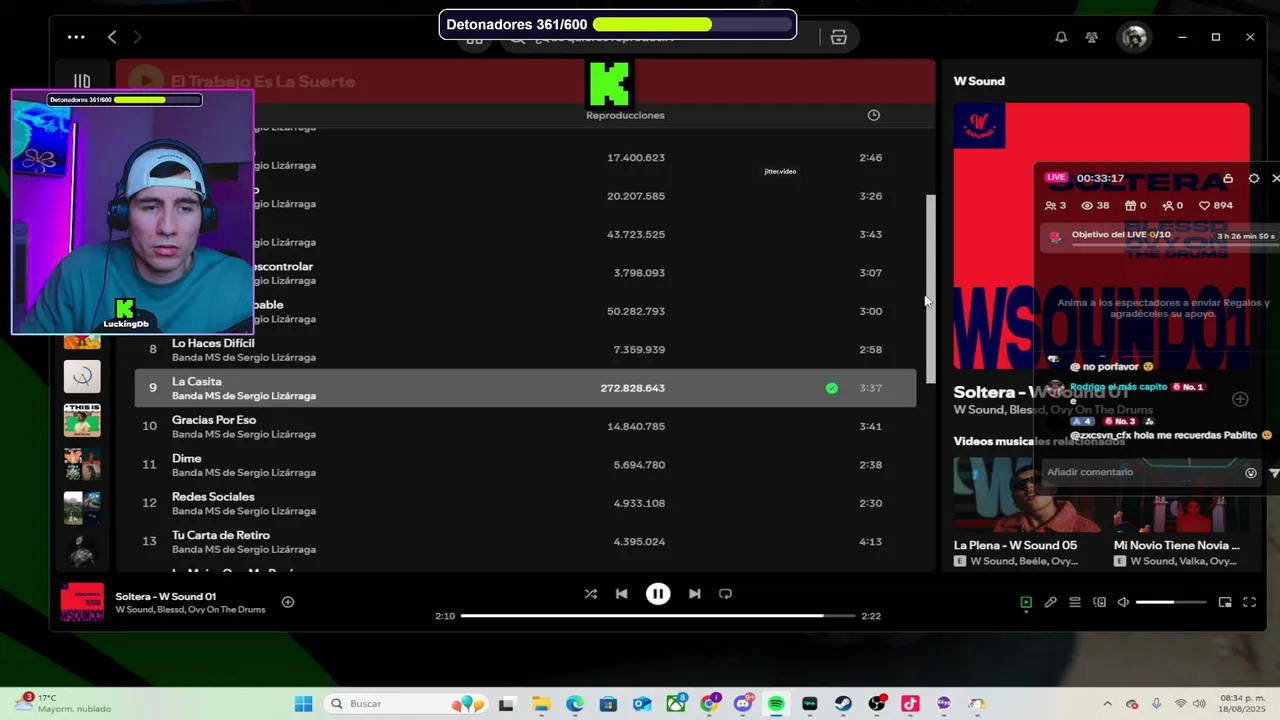
Task: Open the Mi Novio Tiene Novia video
Action: [1182, 514]
